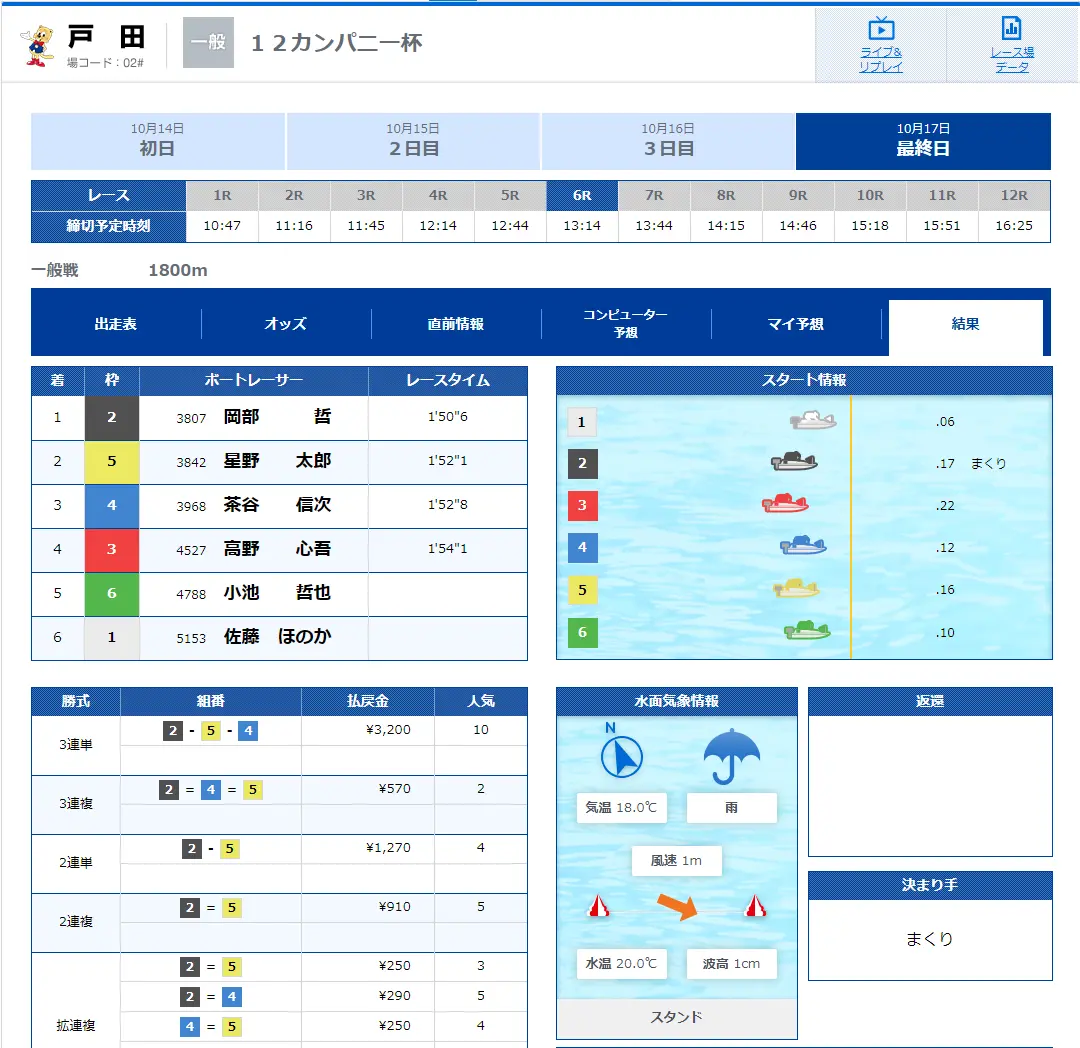Open the コンピューター予想 tab

(x=626, y=323)
